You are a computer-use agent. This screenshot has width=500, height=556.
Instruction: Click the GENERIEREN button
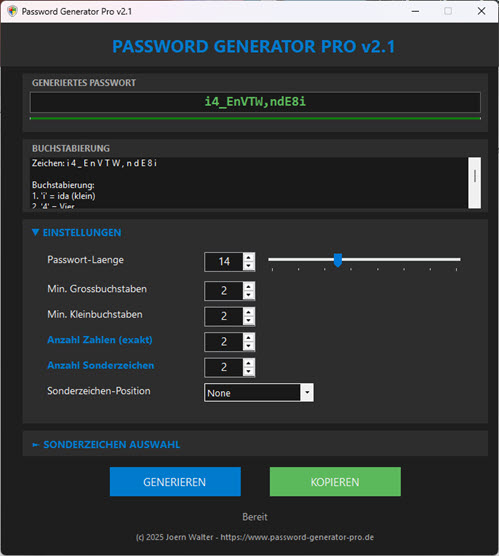tap(175, 482)
